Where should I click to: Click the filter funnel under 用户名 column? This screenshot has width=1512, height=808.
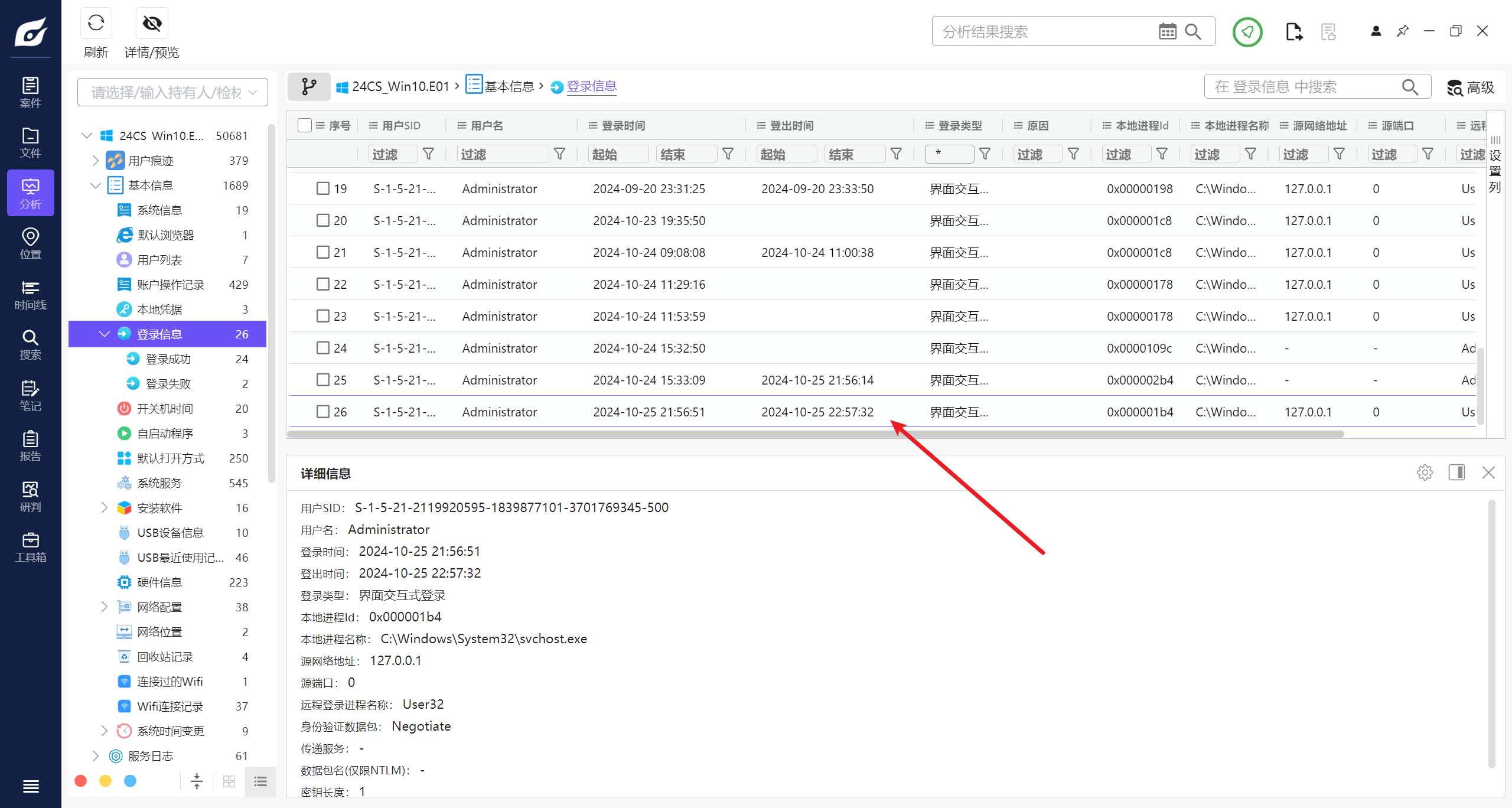559,154
